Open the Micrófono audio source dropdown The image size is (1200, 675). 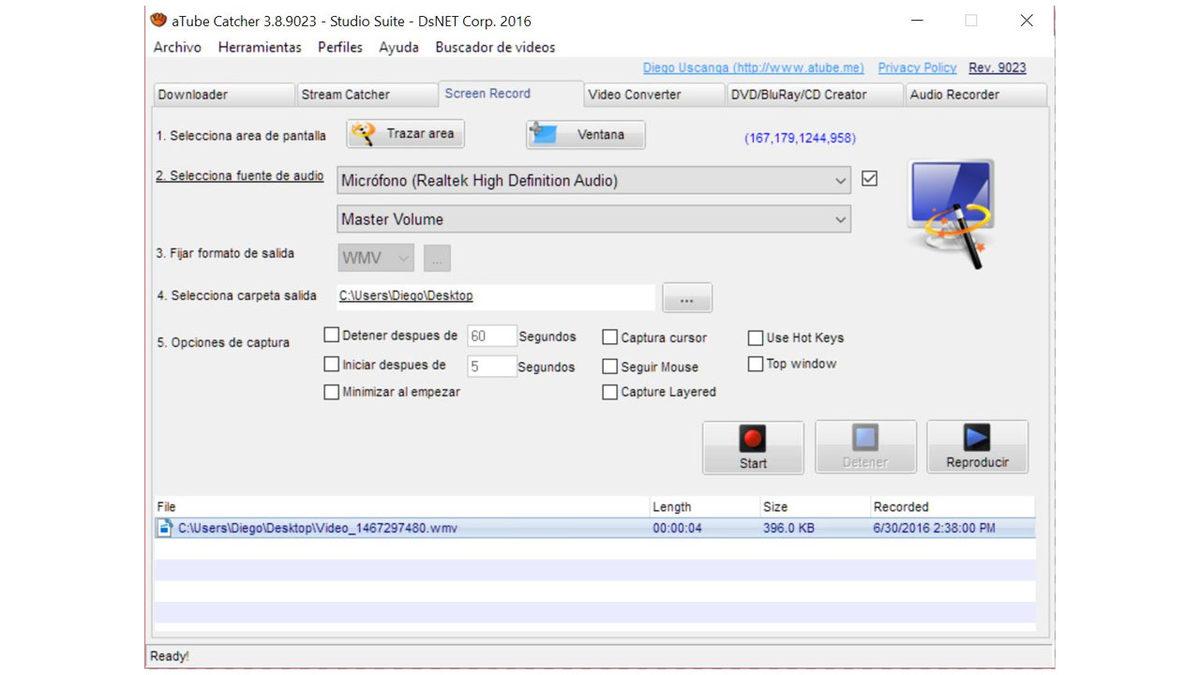(840, 180)
